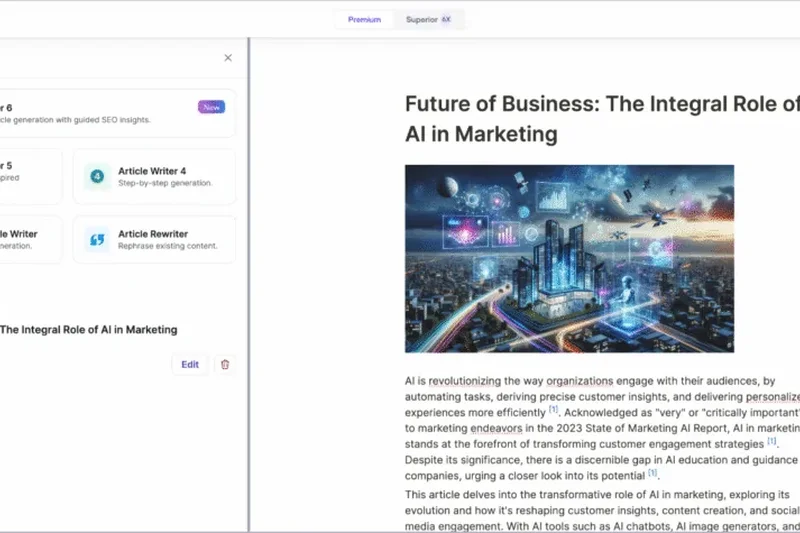Open citation [1] after "engagement strategies"

pos(772,441)
